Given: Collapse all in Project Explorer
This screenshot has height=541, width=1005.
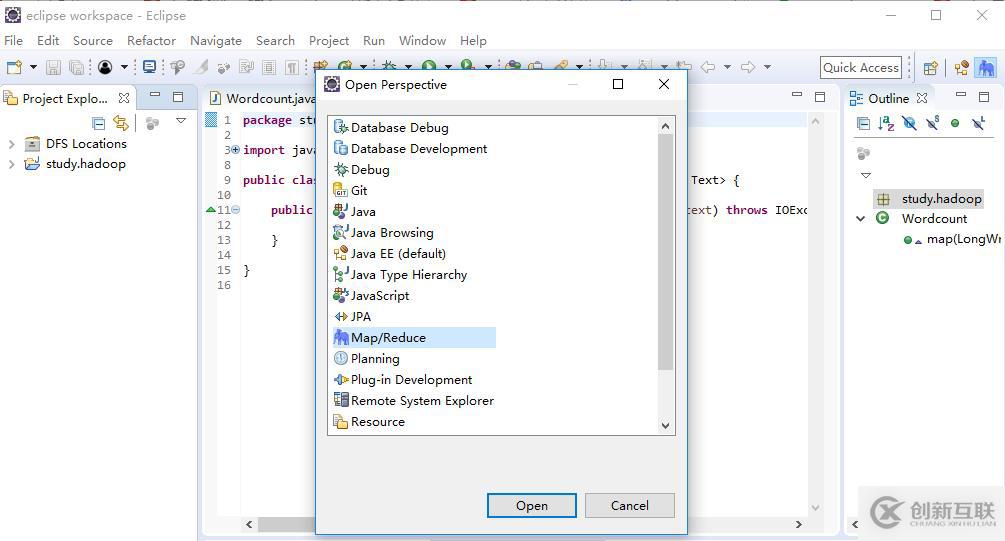Looking at the screenshot, I should [x=98, y=123].
